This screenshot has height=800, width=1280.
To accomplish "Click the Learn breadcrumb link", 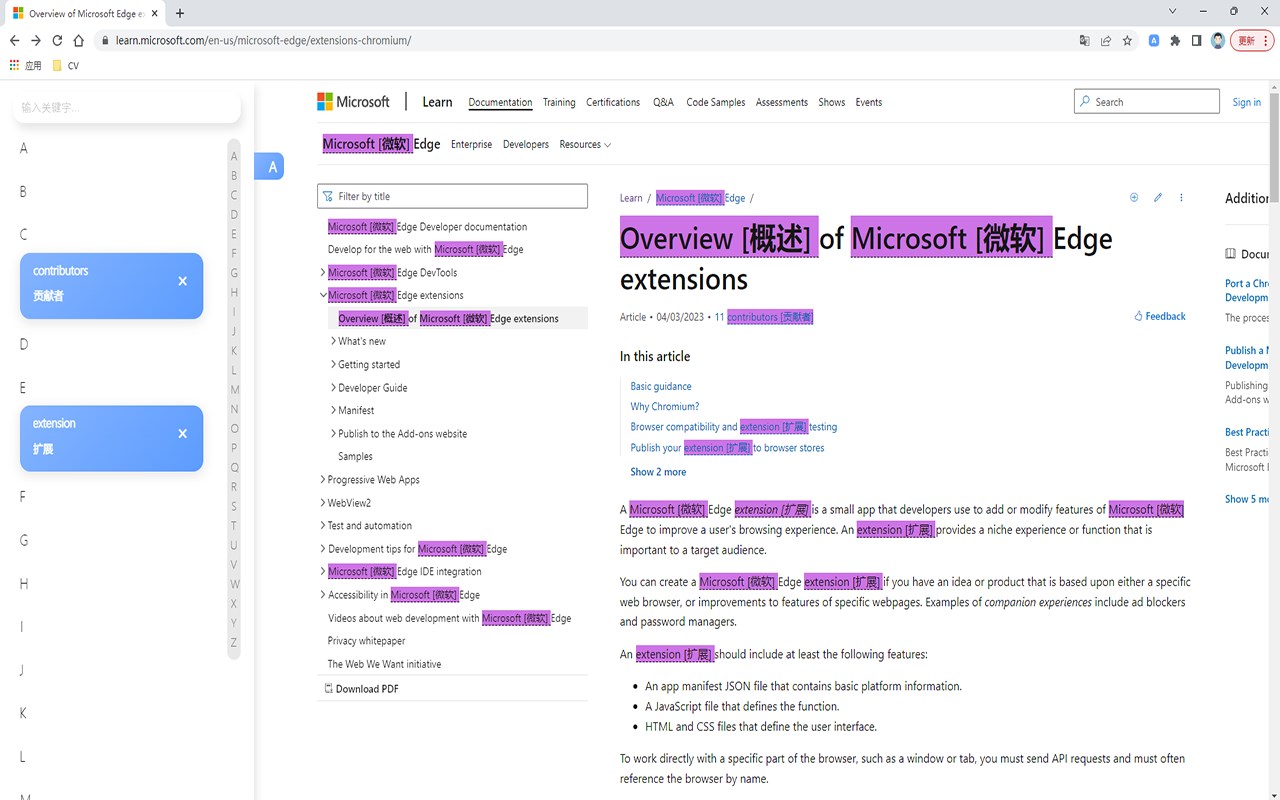I will pos(631,198).
